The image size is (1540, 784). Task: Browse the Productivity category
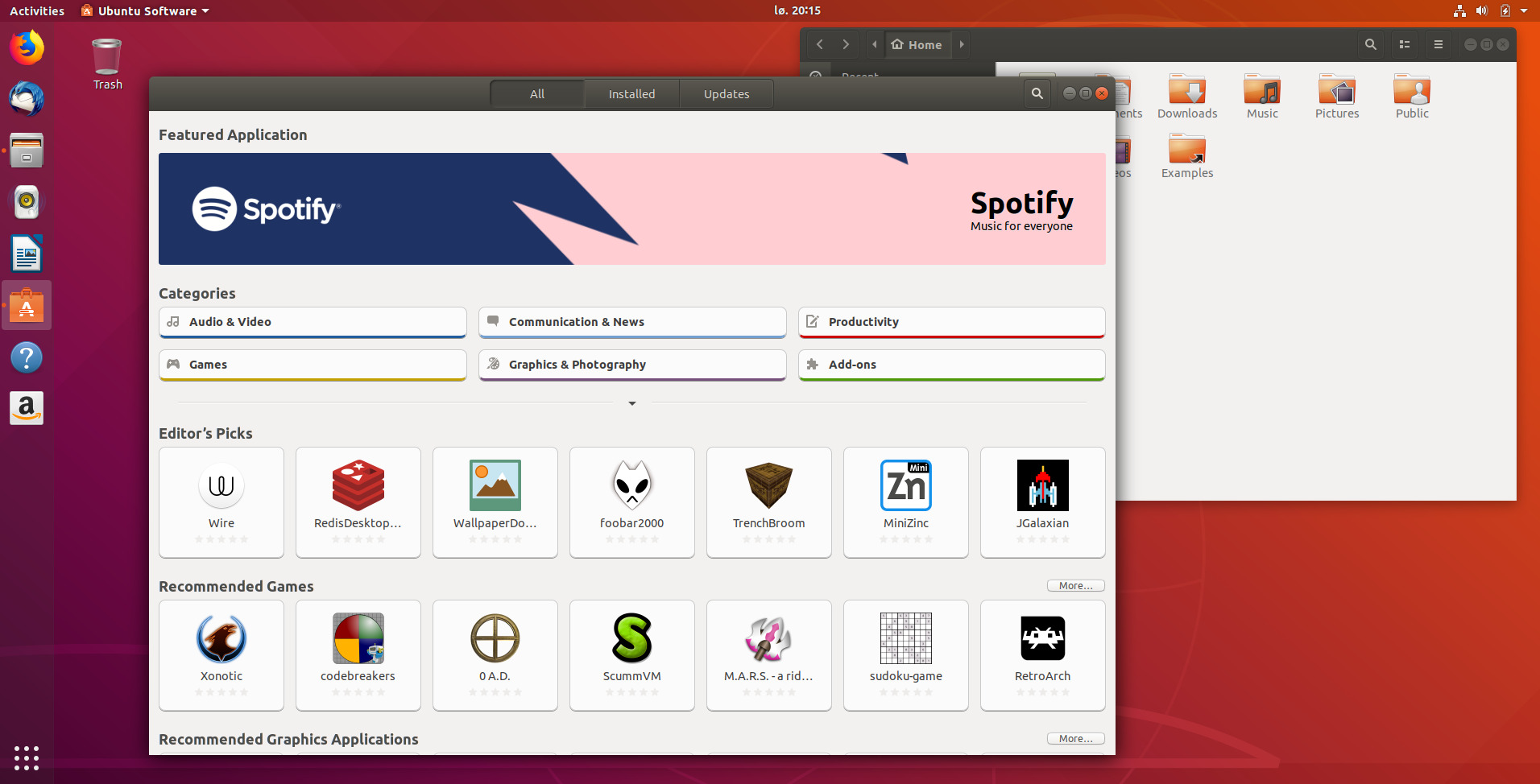[952, 322]
